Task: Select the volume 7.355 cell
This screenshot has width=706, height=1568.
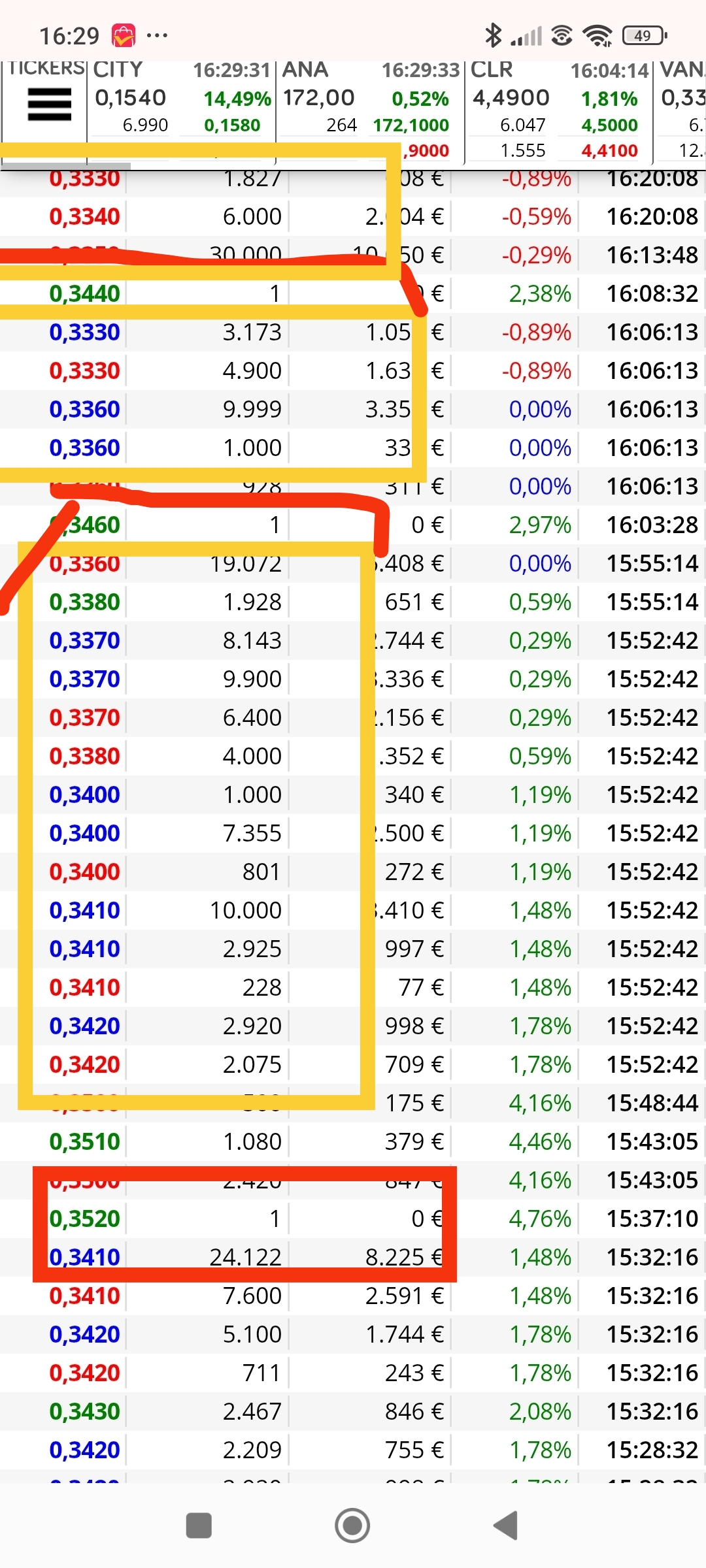Action: pyautogui.click(x=252, y=834)
